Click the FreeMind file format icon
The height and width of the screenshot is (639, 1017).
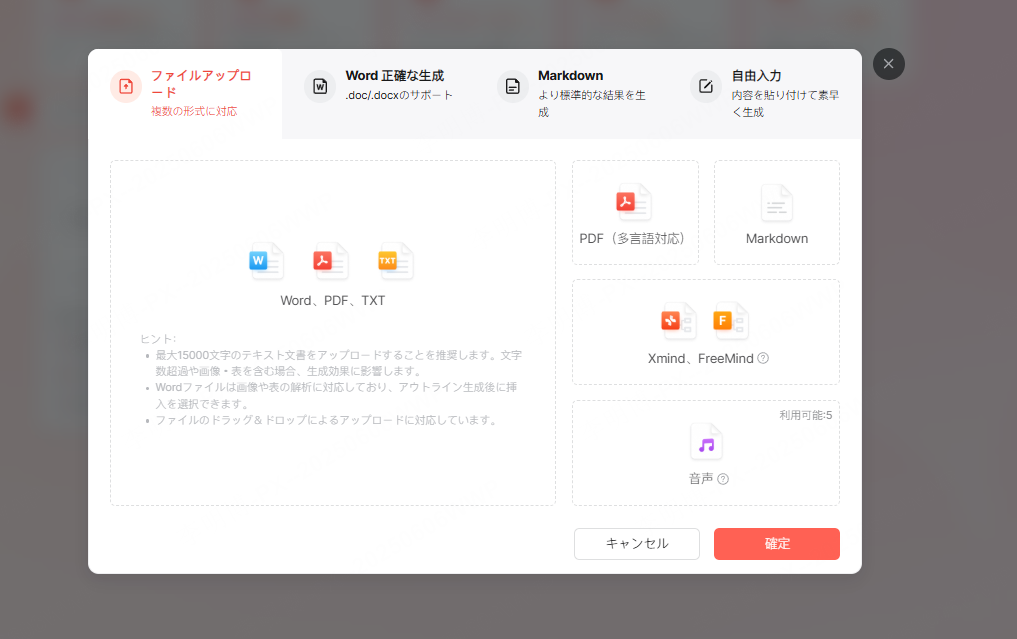[731, 321]
